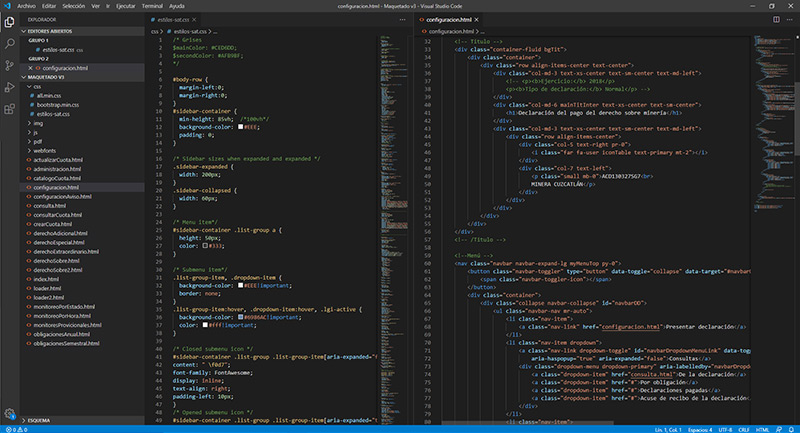Open the Run and Debug view

tap(9, 87)
